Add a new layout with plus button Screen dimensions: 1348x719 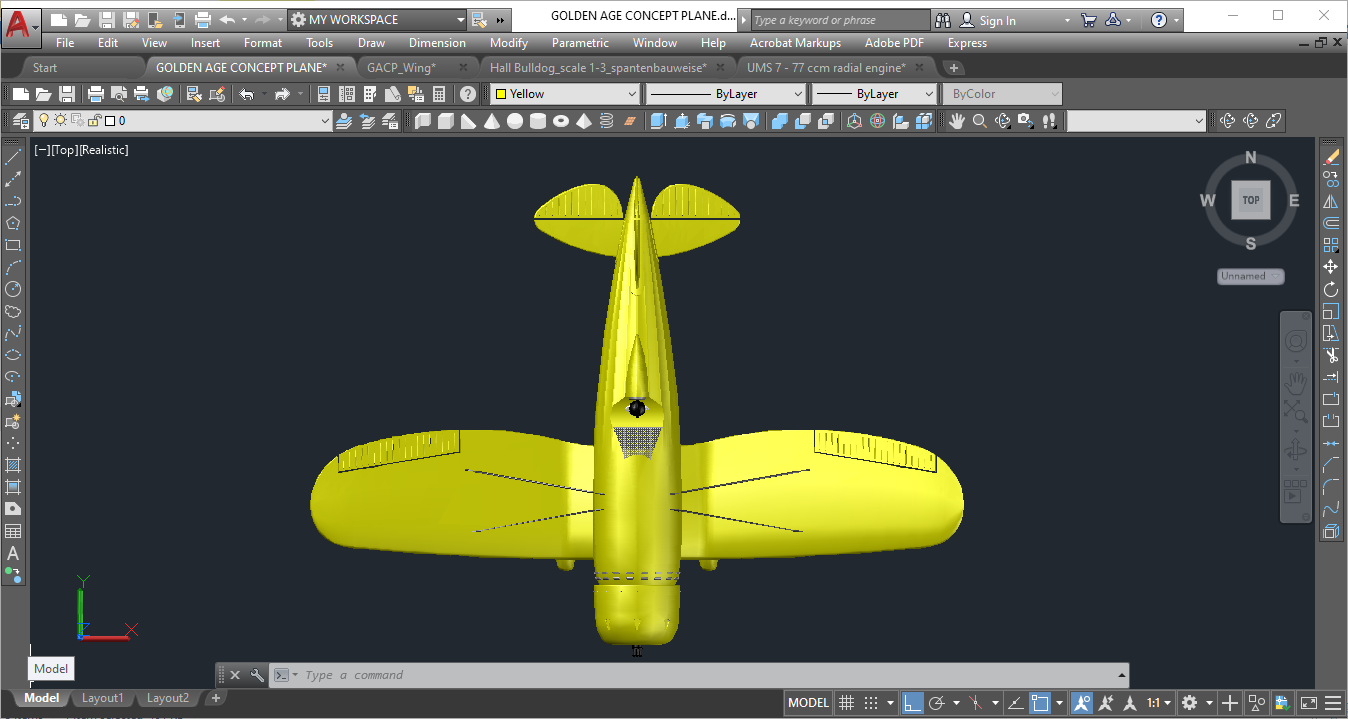point(215,698)
